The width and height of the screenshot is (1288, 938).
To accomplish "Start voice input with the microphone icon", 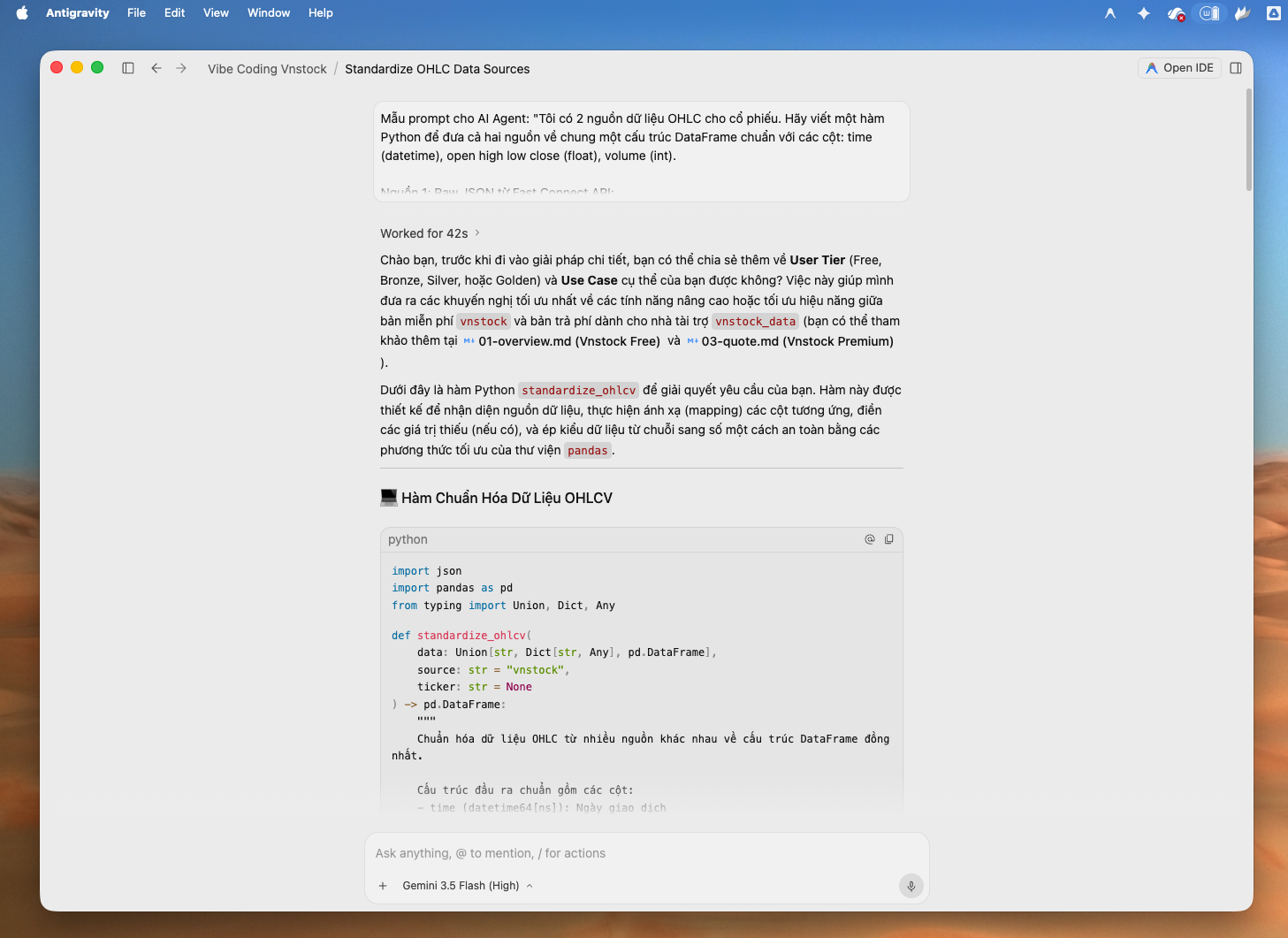I will pos(911,886).
